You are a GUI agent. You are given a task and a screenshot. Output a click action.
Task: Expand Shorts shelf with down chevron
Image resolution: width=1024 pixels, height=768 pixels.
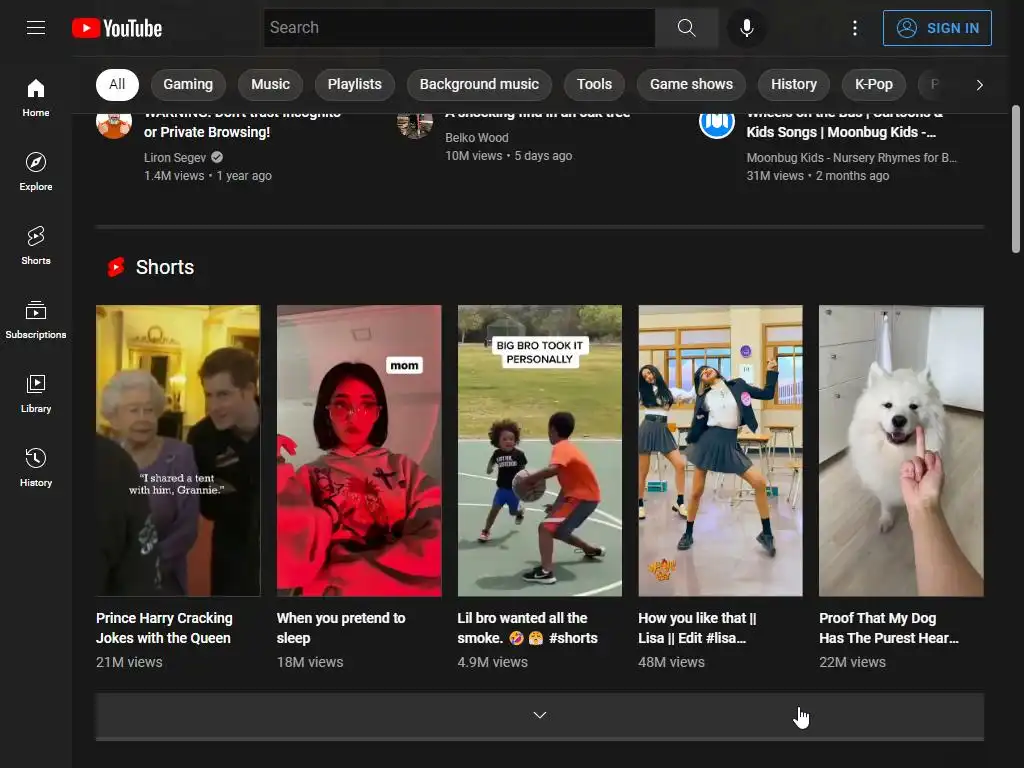[x=539, y=715]
